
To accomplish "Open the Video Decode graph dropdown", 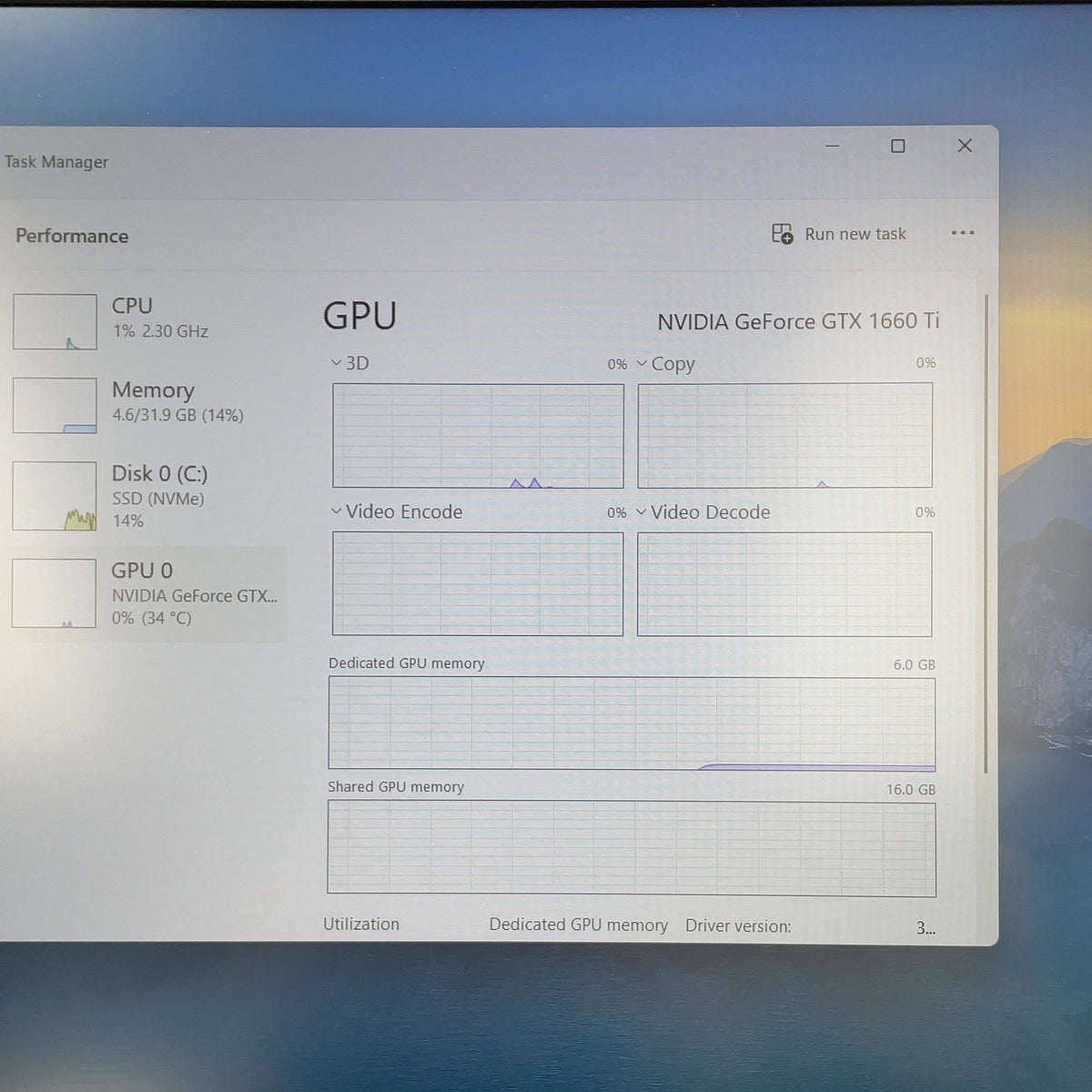I will 642,512.
